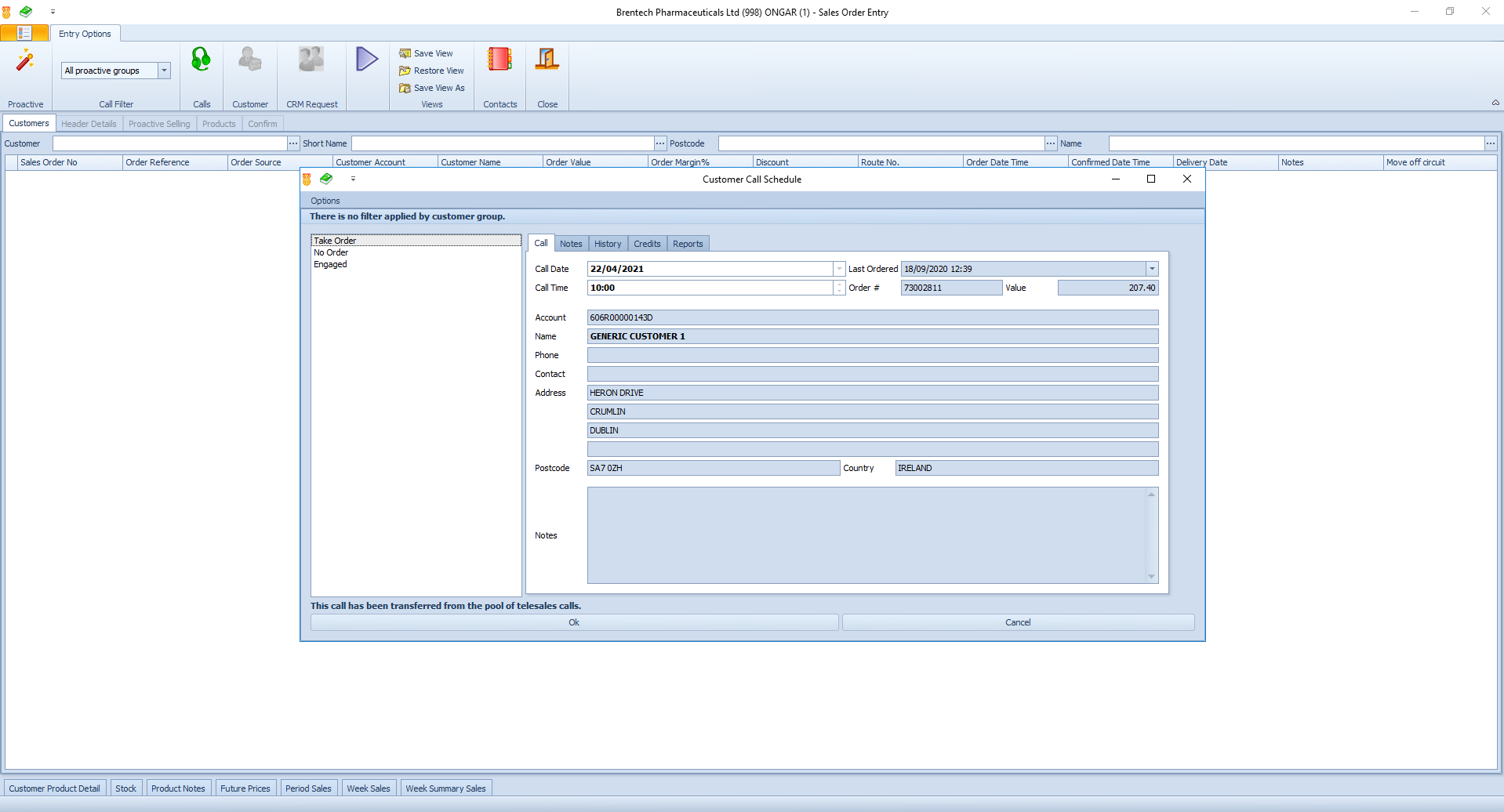Open the Reports tab

pos(688,244)
